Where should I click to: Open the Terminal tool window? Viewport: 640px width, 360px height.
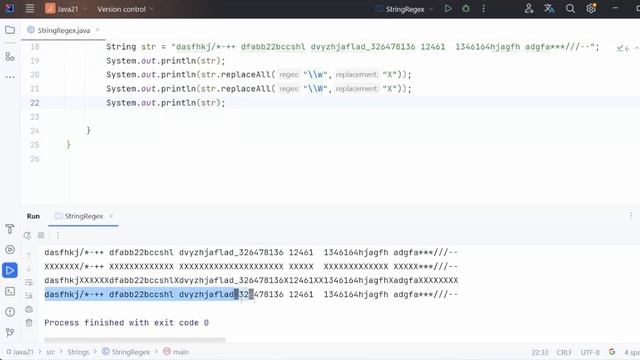(x=10, y=291)
